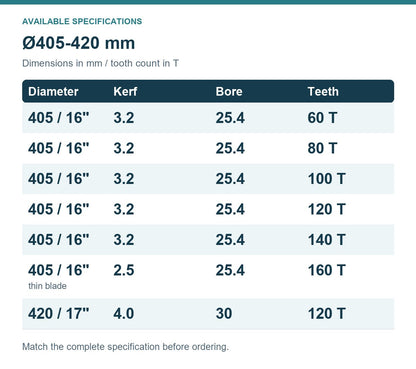Click the 'AVAILABLE SPECIFICATIONS' heading label
The height and width of the screenshot is (369, 416).
click(x=82, y=21)
